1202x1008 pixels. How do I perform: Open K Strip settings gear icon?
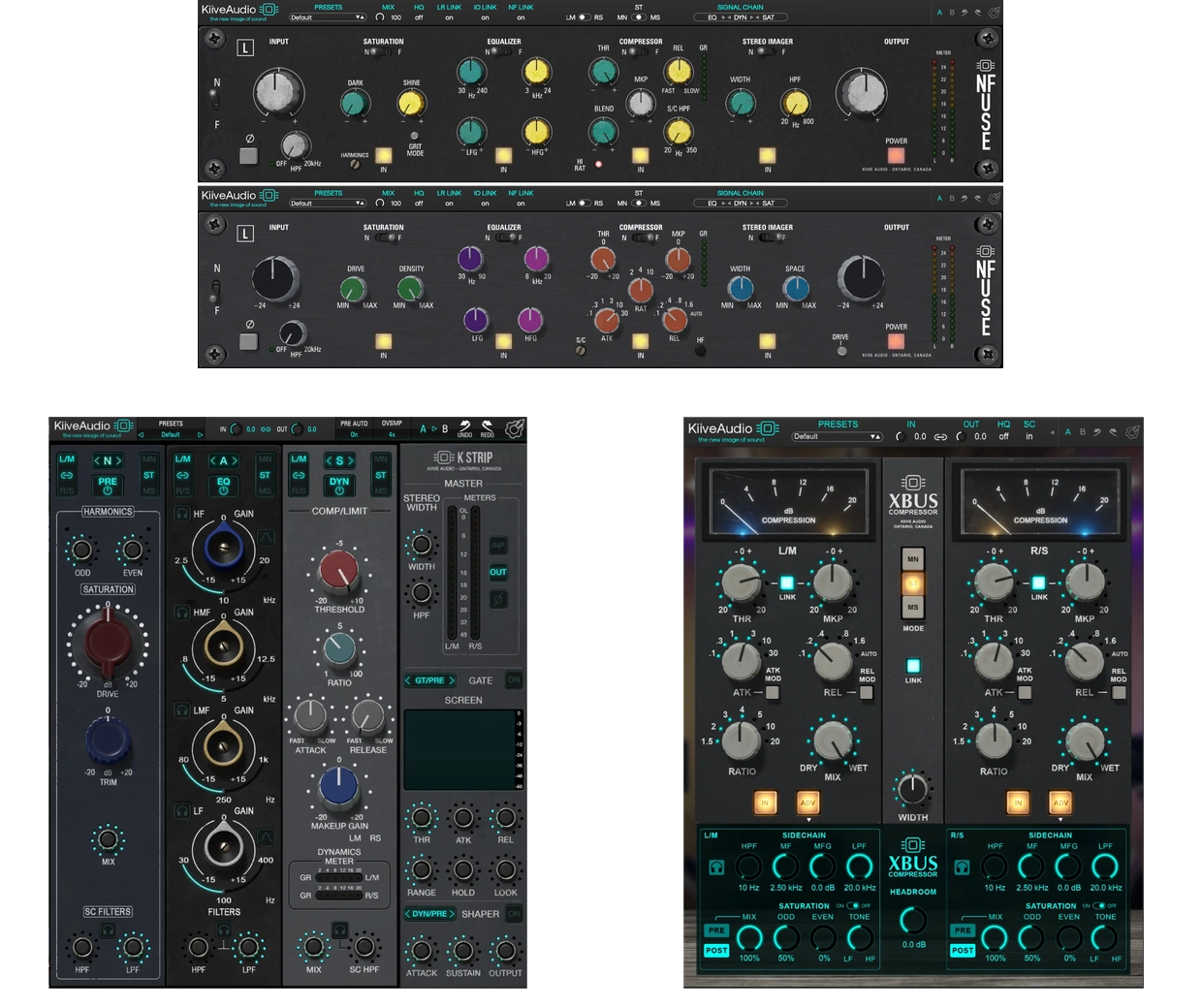click(514, 428)
